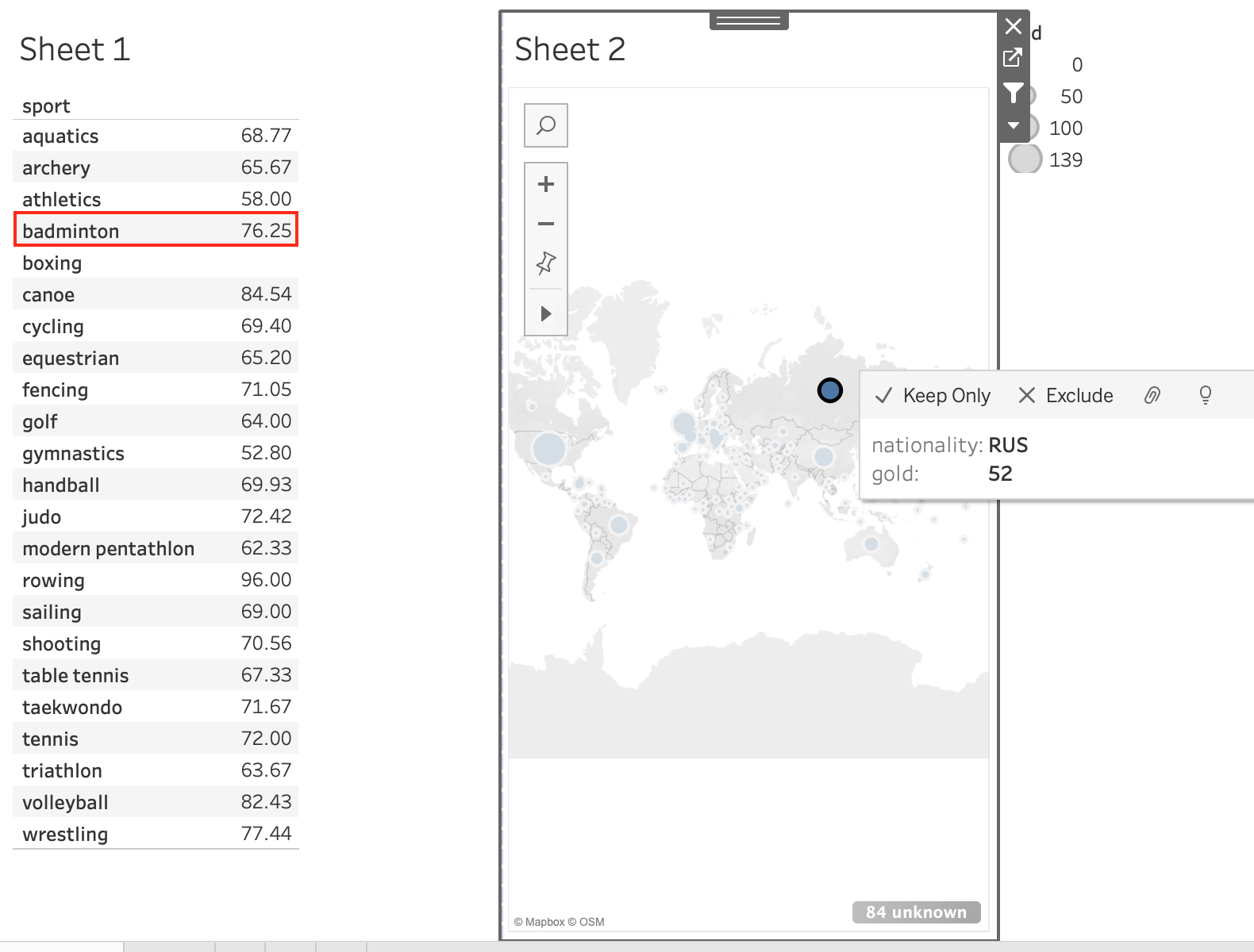Image resolution: width=1254 pixels, height=952 pixels.
Task: Enable the Use as Filter funnel icon
Action: [1014, 93]
